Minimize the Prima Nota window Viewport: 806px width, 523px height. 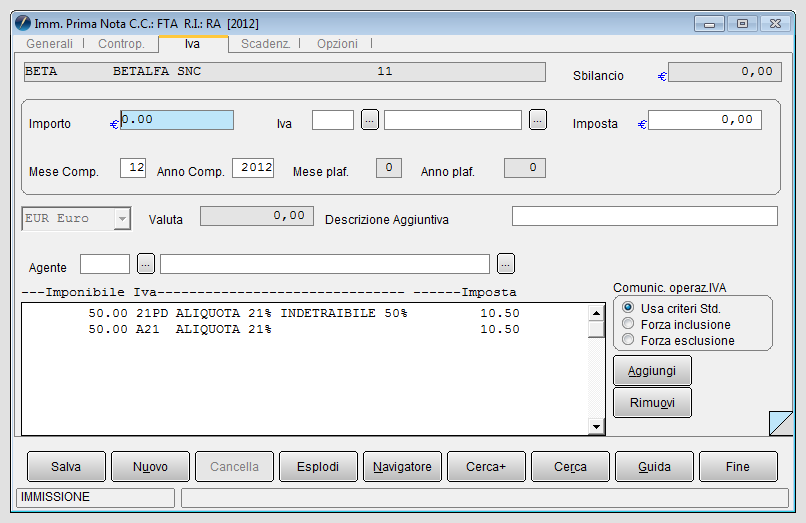709,24
